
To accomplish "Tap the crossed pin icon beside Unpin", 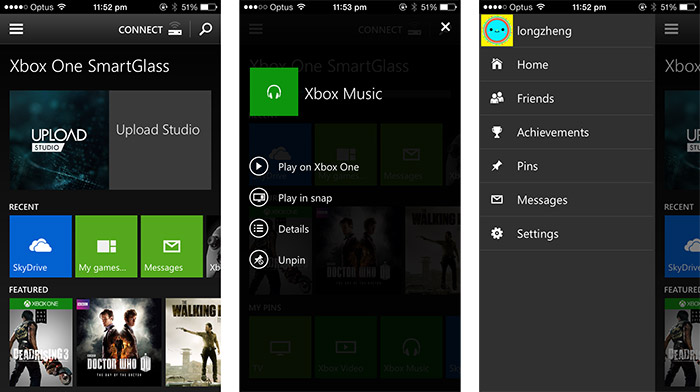I will (x=259, y=259).
